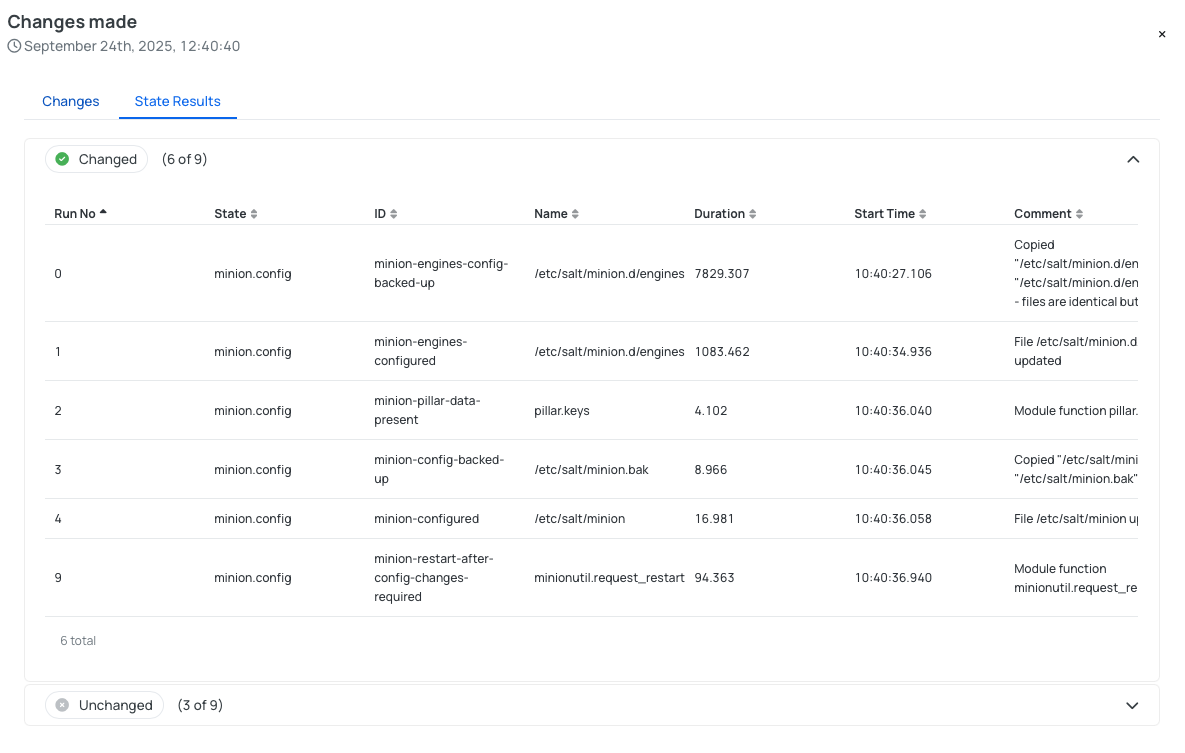Screen dimensions: 1185x753
Task: Select the minion-engines-config-backed-up row ID
Action: pyautogui.click(x=441, y=273)
